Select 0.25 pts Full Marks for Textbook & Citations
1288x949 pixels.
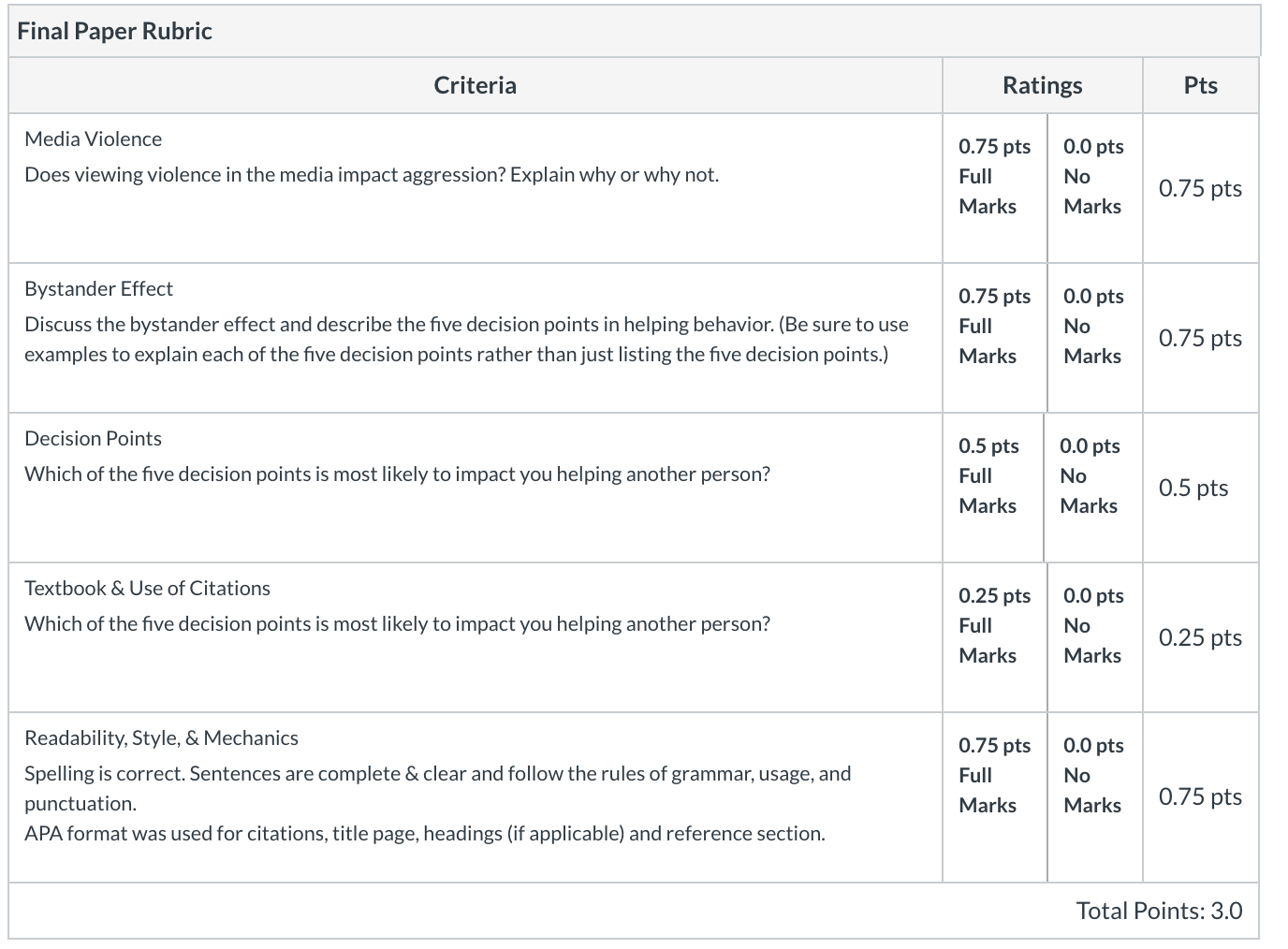tap(994, 637)
